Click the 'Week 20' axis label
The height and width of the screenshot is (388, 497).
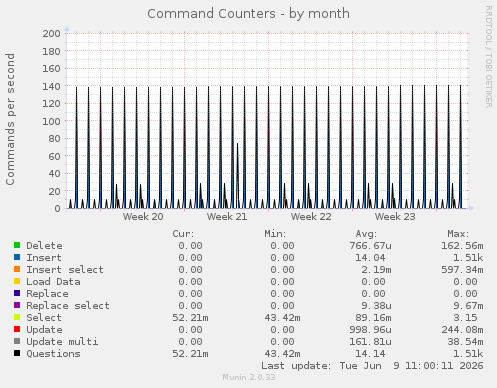(x=143, y=217)
